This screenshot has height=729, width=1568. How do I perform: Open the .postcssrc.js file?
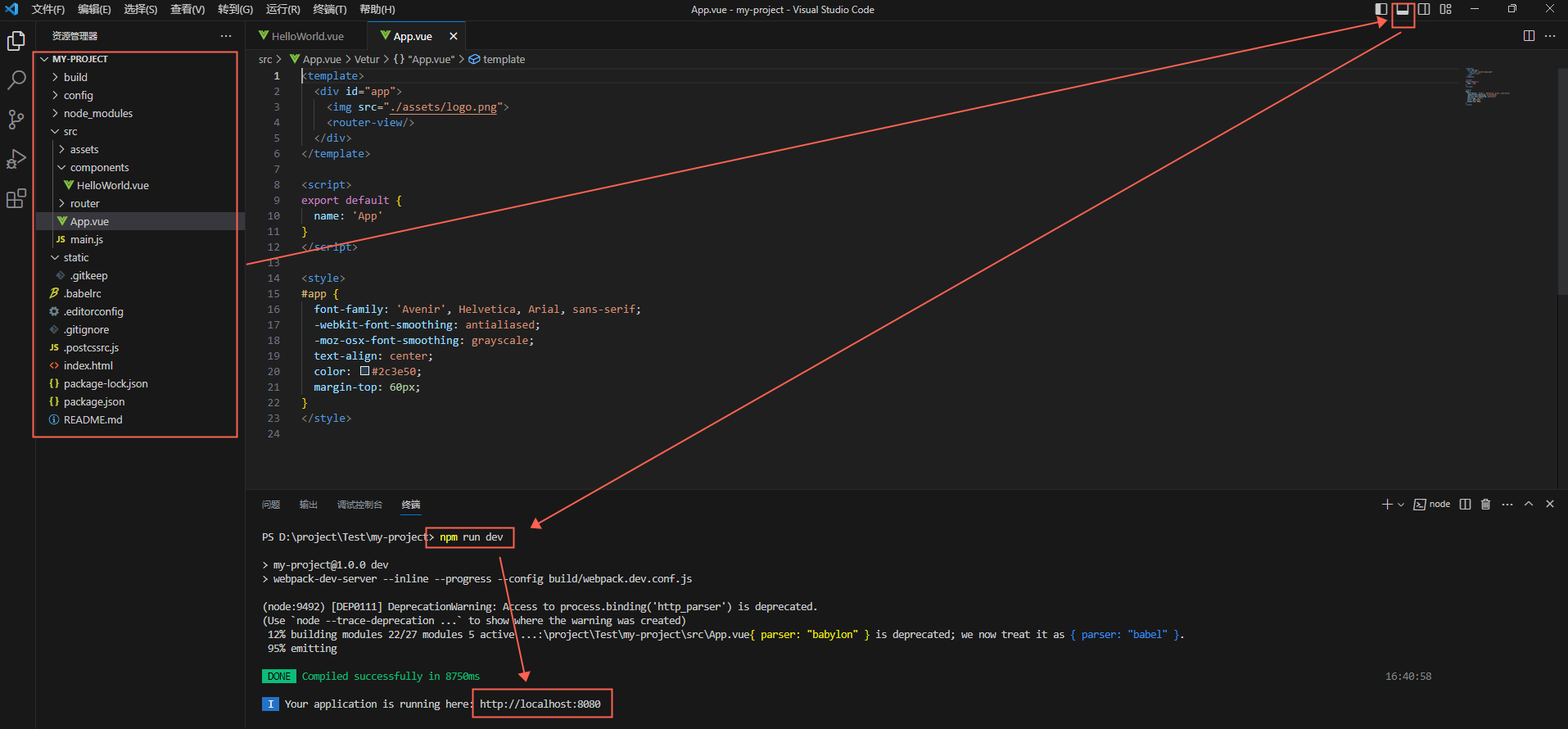pos(139,347)
